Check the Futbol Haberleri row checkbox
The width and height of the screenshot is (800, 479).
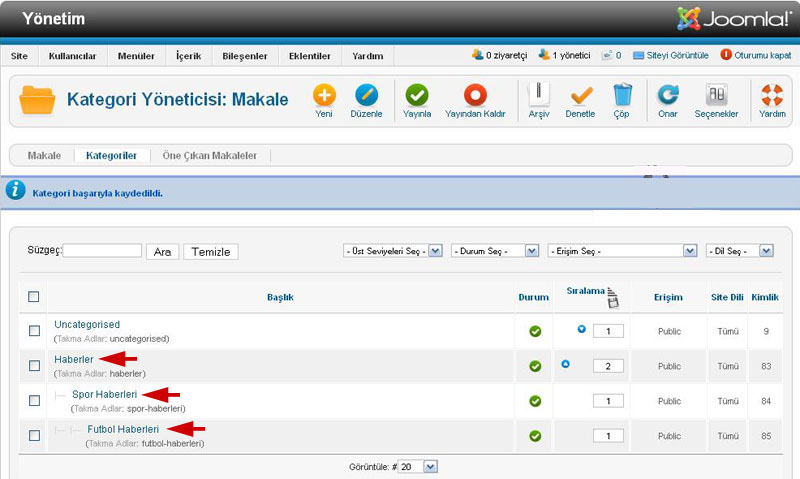pyautogui.click(x=34, y=436)
